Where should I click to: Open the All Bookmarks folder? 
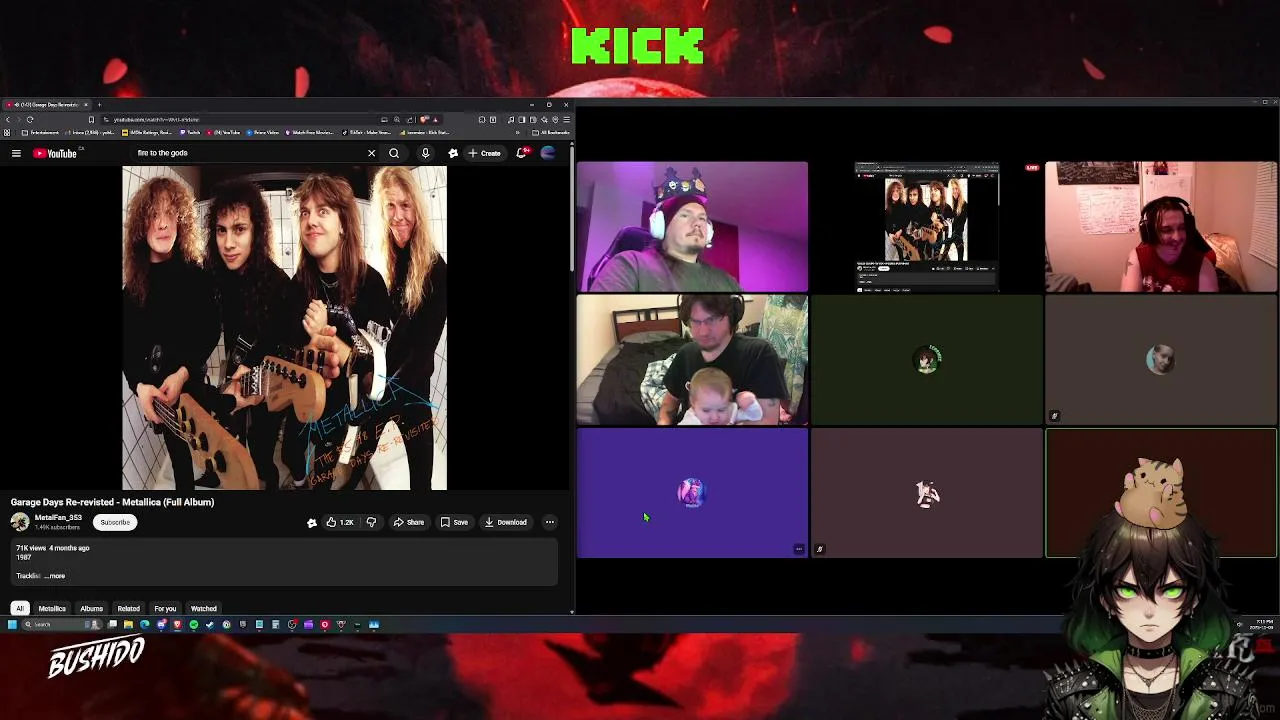click(x=550, y=132)
